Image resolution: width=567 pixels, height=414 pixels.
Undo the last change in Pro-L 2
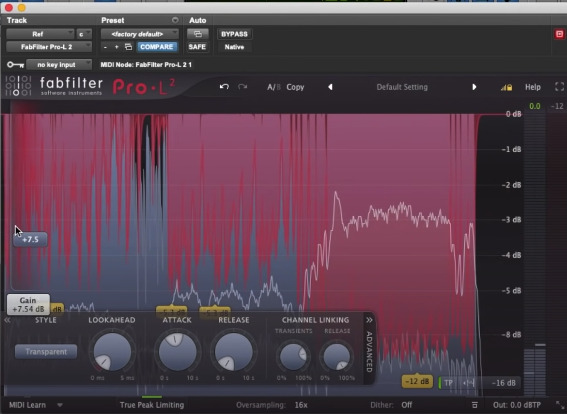224,87
